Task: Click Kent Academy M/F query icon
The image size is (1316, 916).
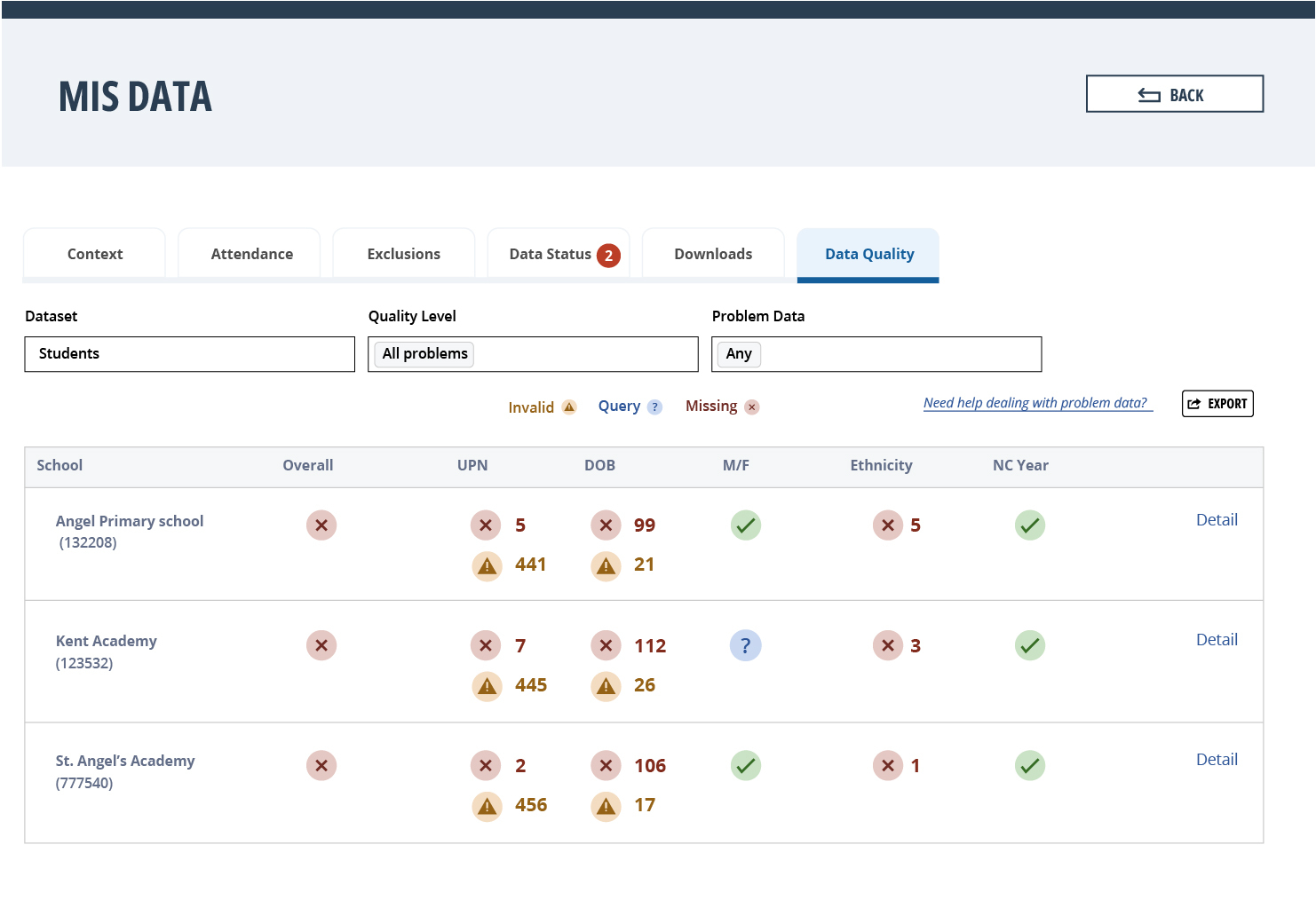Action: pyautogui.click(x=746, y=645)
